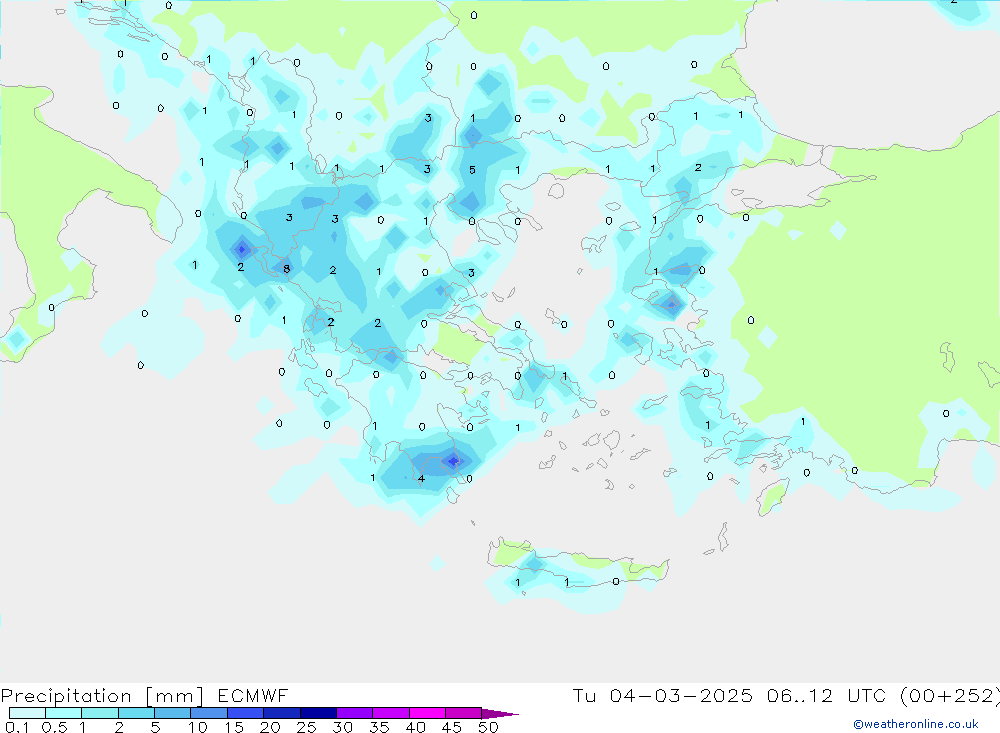The width and height of the screenshot is (1000, 733).
Task: Click the 2–5 mm legend color swatch
Action: (x=136, y=713)
